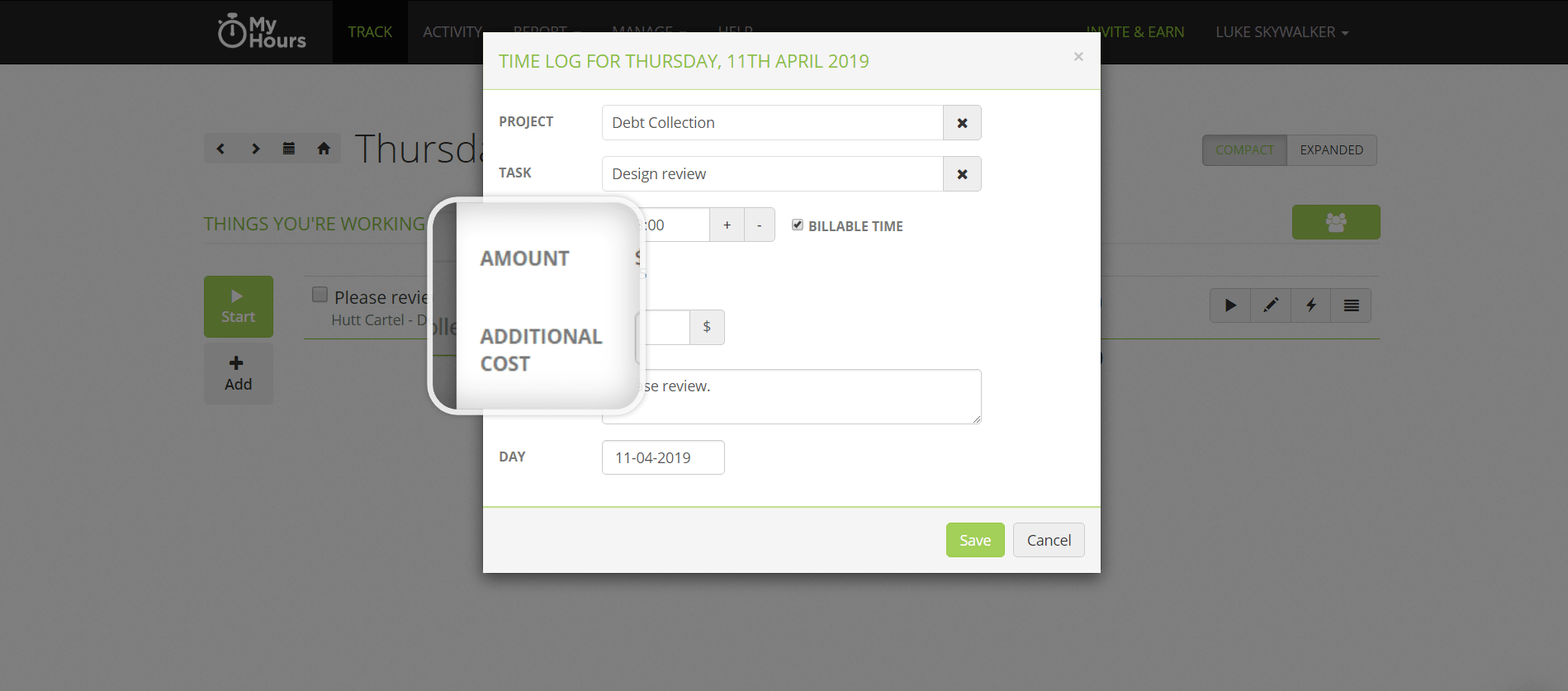The height and width of the screenshot is (691, 1568).
Task: Click the Day date field showing 11-04-2019
Action: coord(662,457)
